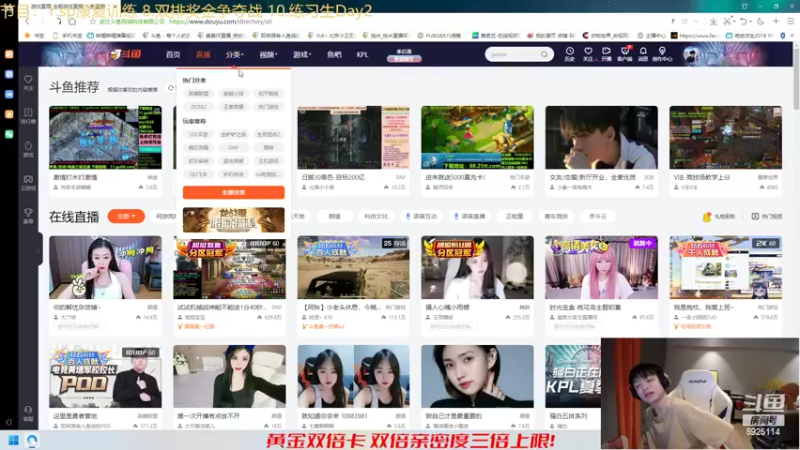800x450 pixels.
Task: Select the 正能量 category tab
Action: tap(514, 216)
